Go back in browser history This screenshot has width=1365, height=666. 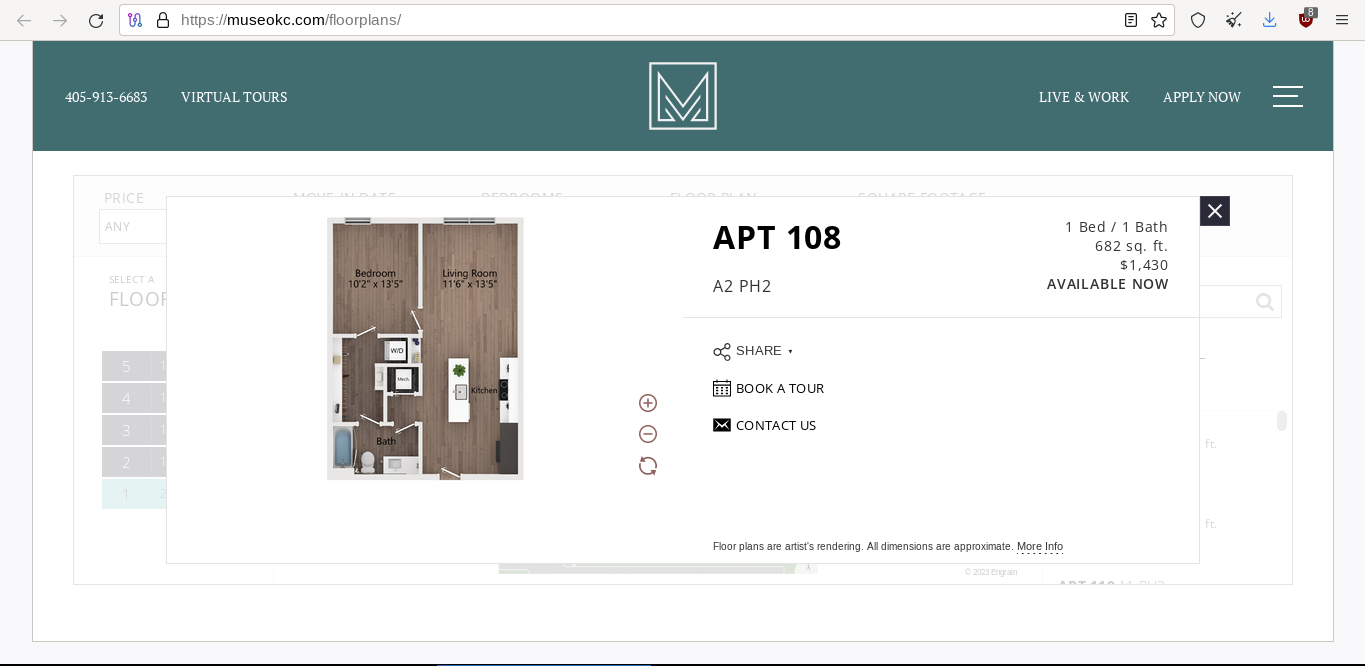click(24, 20)
